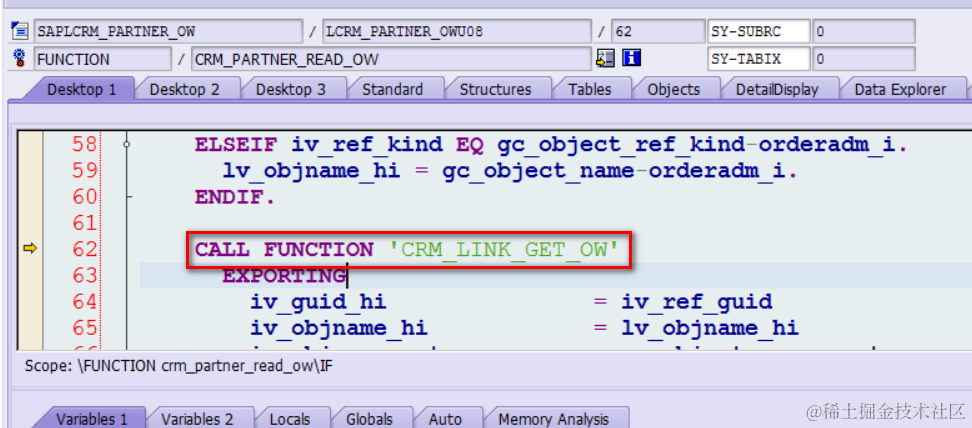The width and height of the screenshot is (972, 428).
Task: Set a breakpoint in margin at line 64
Action: (29, 302)
